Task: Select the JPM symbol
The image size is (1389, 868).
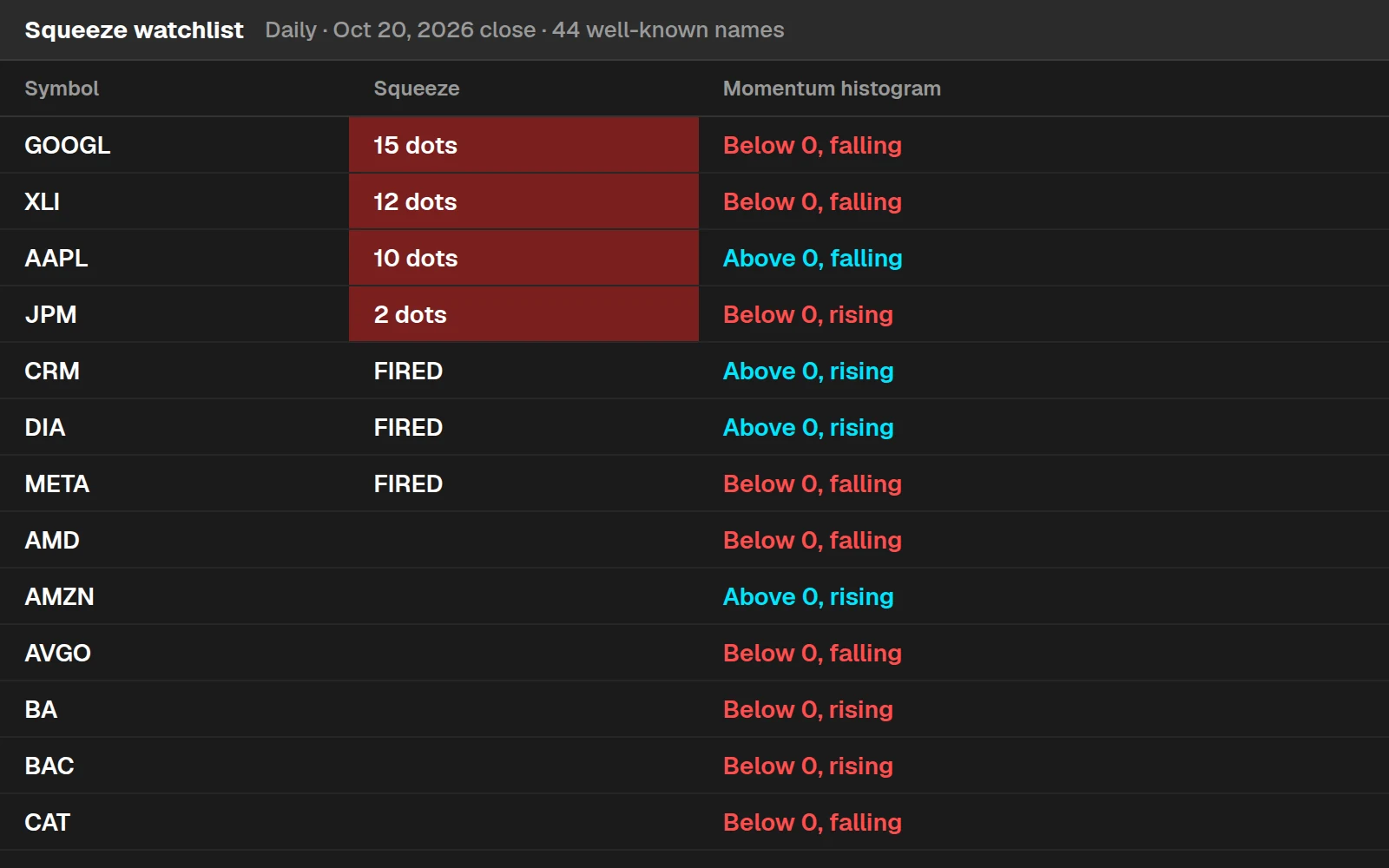Action: click(x=50, y=314)
